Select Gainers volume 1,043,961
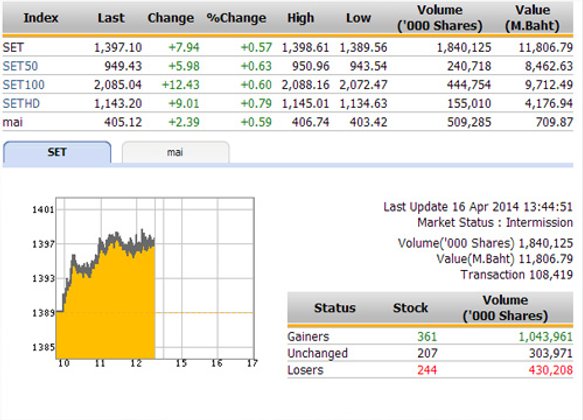Viewport: 583px width, 420px height. click(545, 337)
